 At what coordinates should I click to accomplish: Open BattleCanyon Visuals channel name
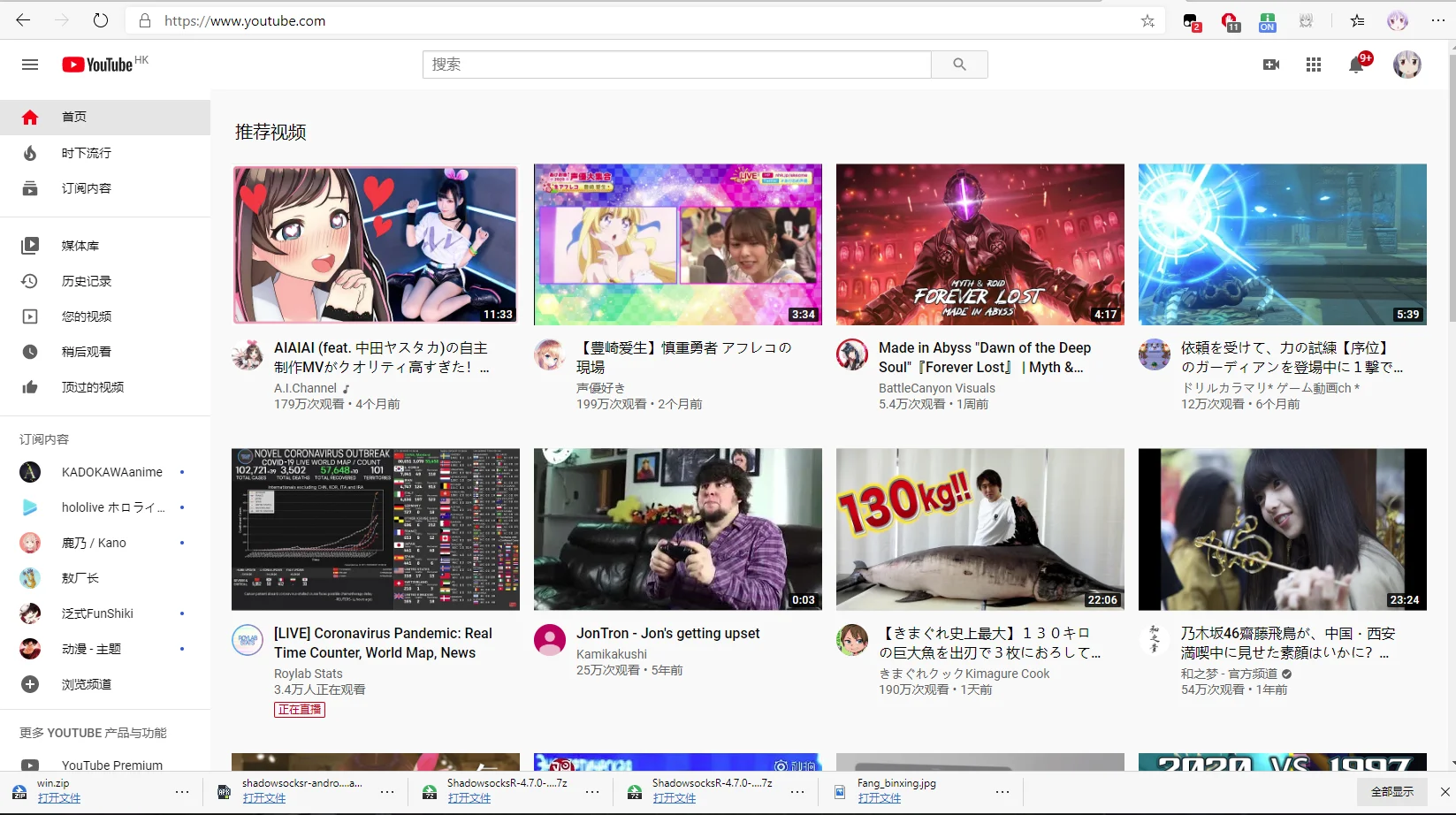pyautogui.click(x=937, y=388)
